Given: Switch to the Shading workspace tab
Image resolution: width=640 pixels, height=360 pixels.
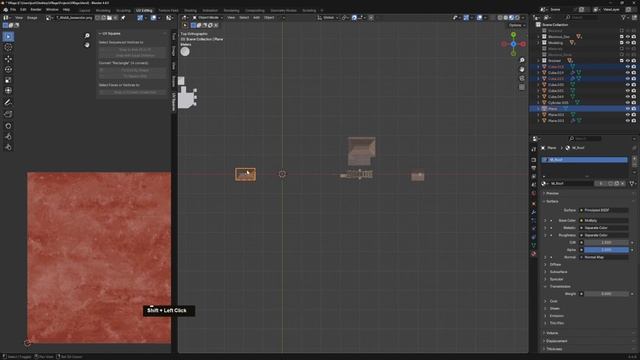Looking at the screenshot, I should pyautogui.click(x=190, y=11).
